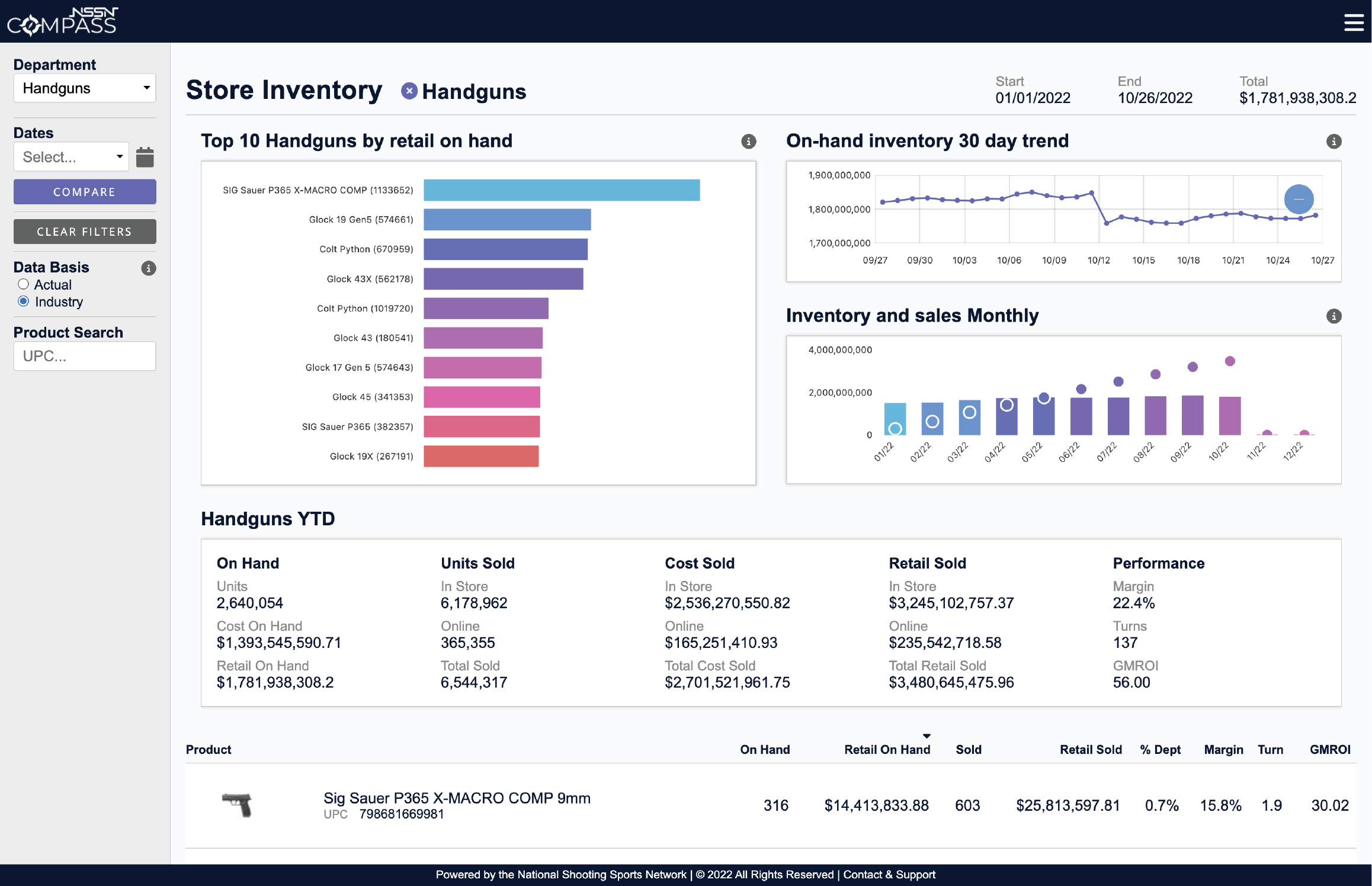Screen dimensions: 1372x886
Task: Click the Margin value 22.4%
Action: point(1133,603)
